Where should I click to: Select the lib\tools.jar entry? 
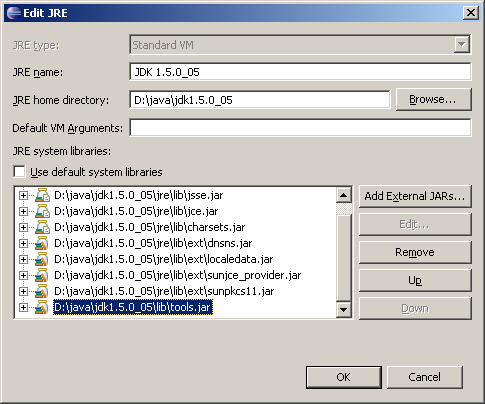133,307
